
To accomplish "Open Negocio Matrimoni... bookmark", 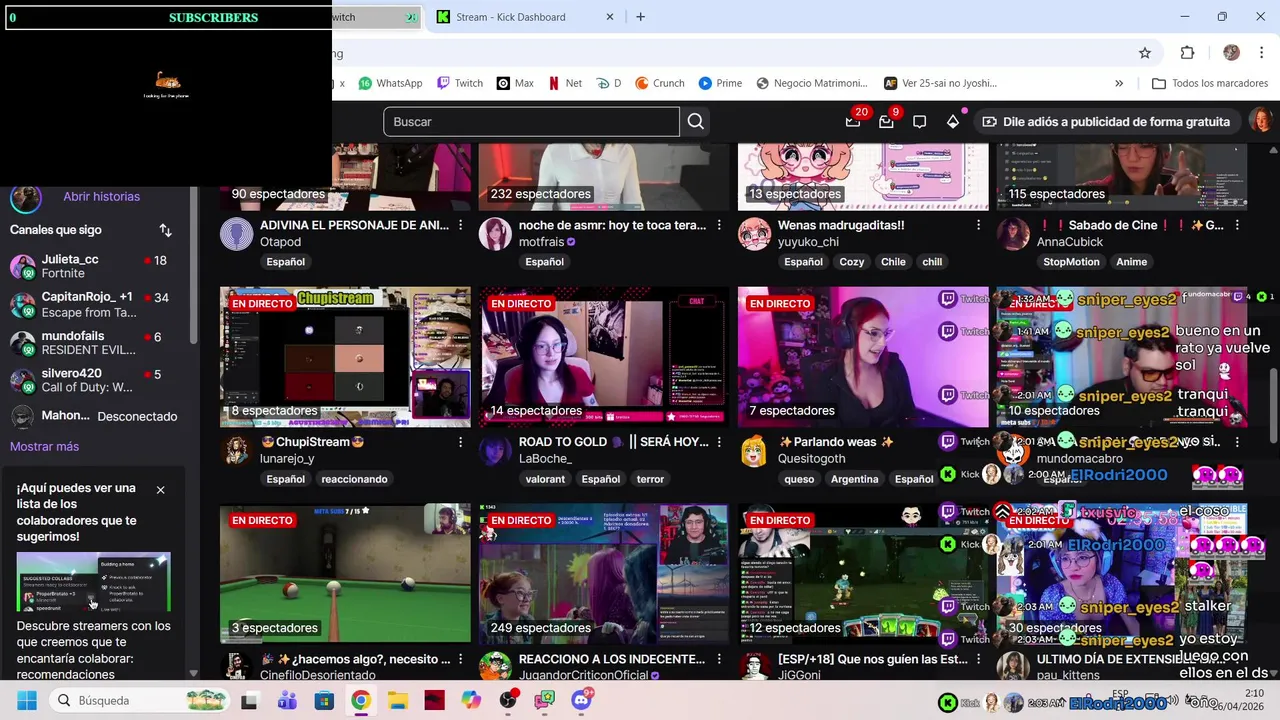I will click(x=812, y=84).
